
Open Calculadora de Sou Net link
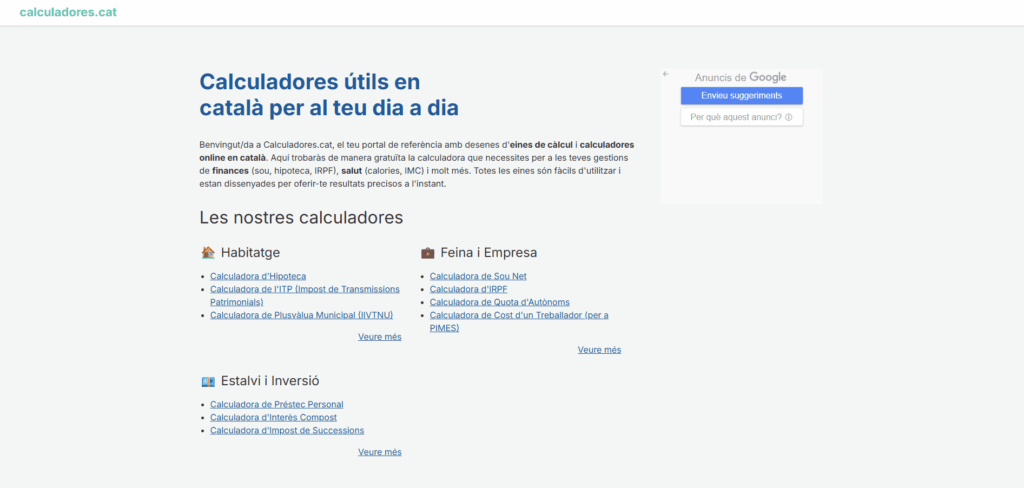tap(478, 276)
